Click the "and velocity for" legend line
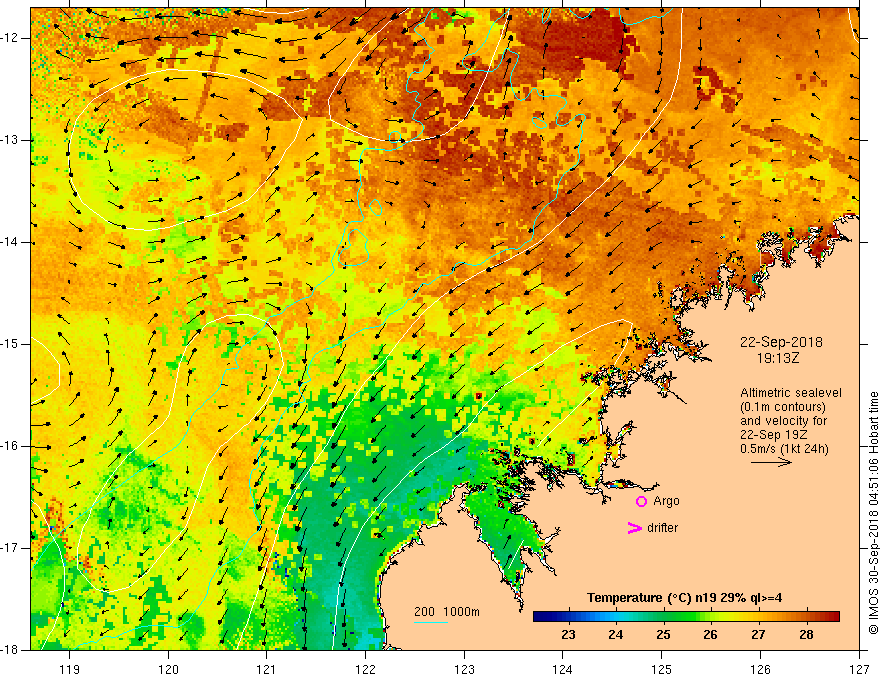The width and height of the screenshot is (880, 680). 783,421
